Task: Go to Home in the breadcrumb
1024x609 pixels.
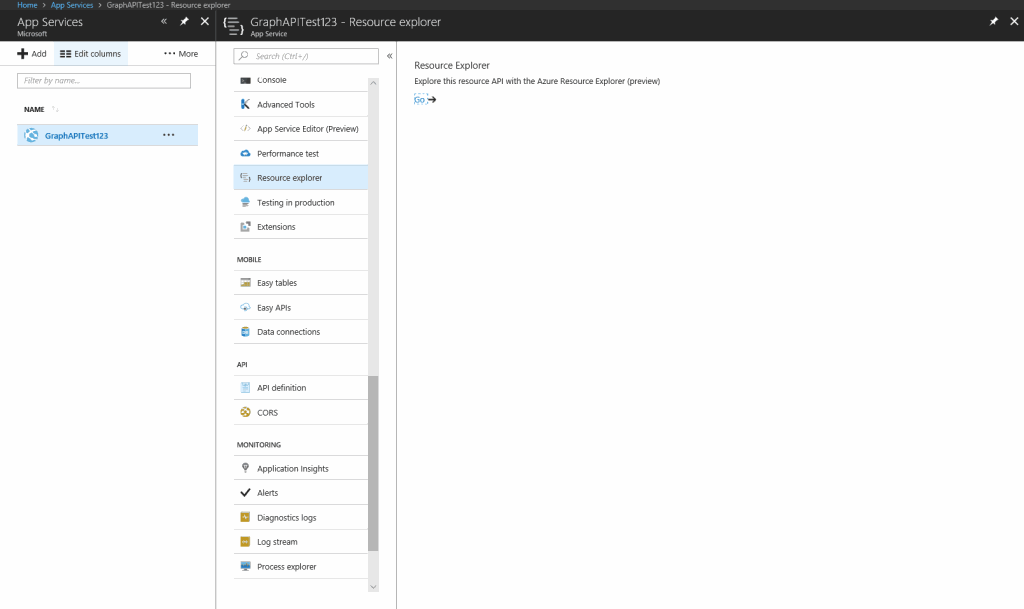Action: pos(27,5)
